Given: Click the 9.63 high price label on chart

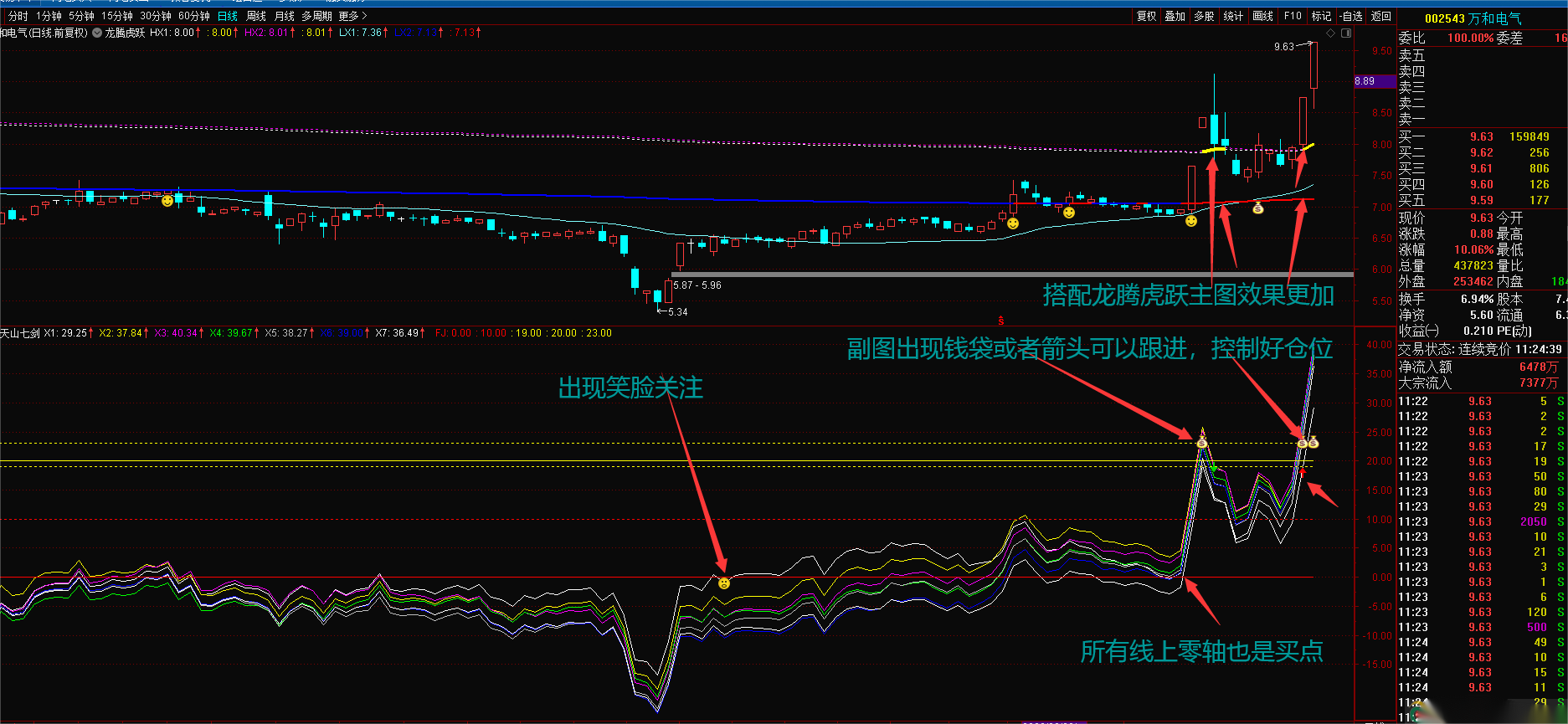Looking at the screenshot, I should [1284, 47].
